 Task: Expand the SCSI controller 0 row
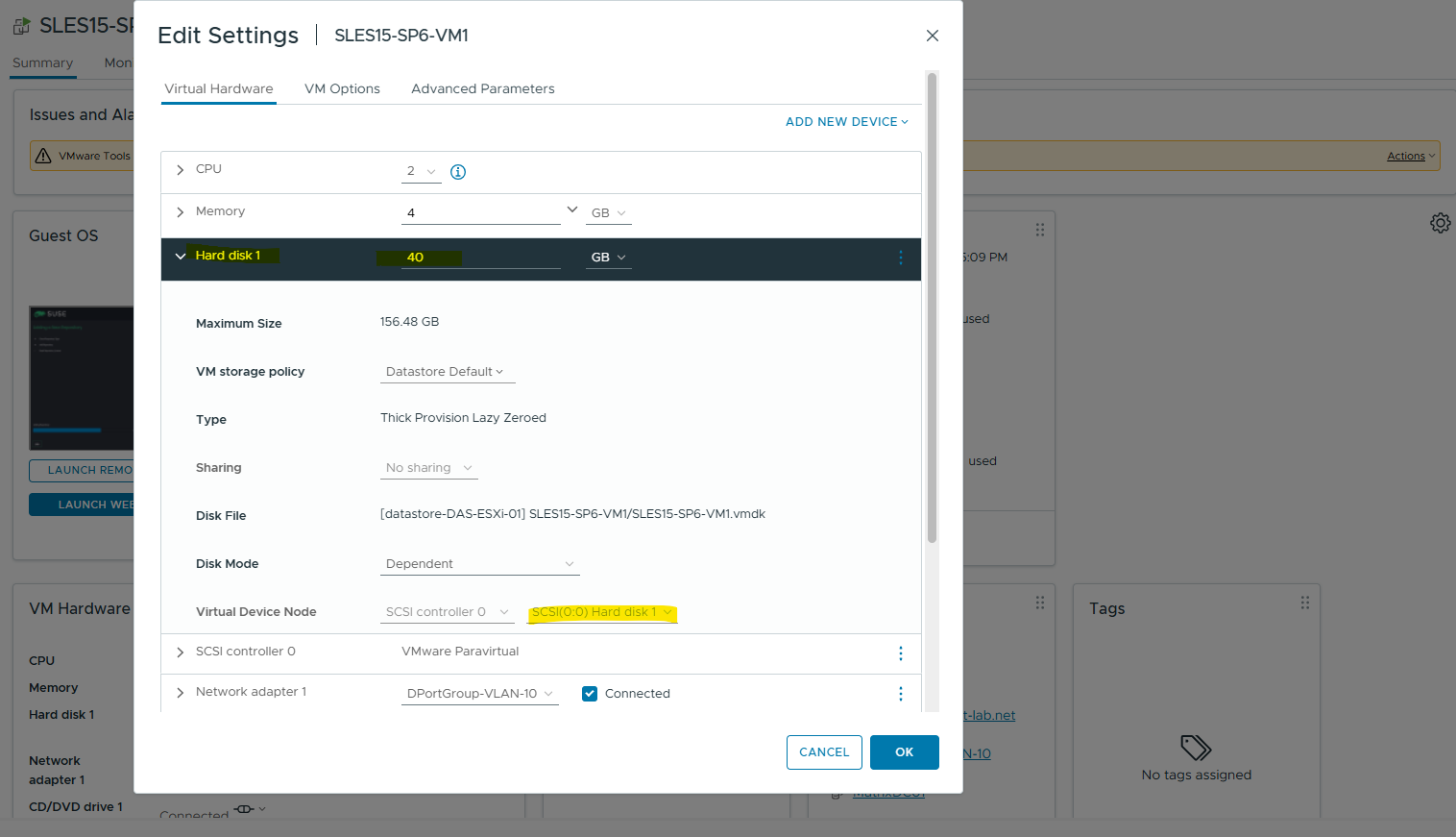pos(180,652)
